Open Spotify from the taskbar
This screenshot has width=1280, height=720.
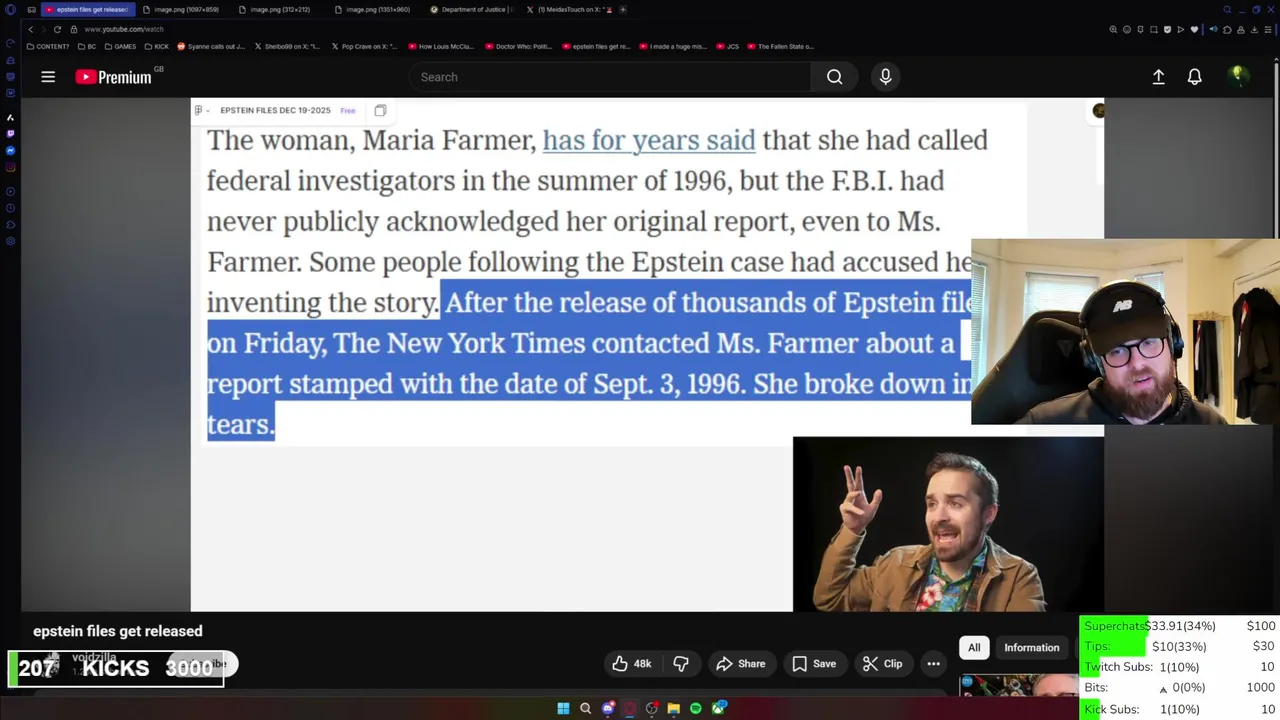point(695,709)
